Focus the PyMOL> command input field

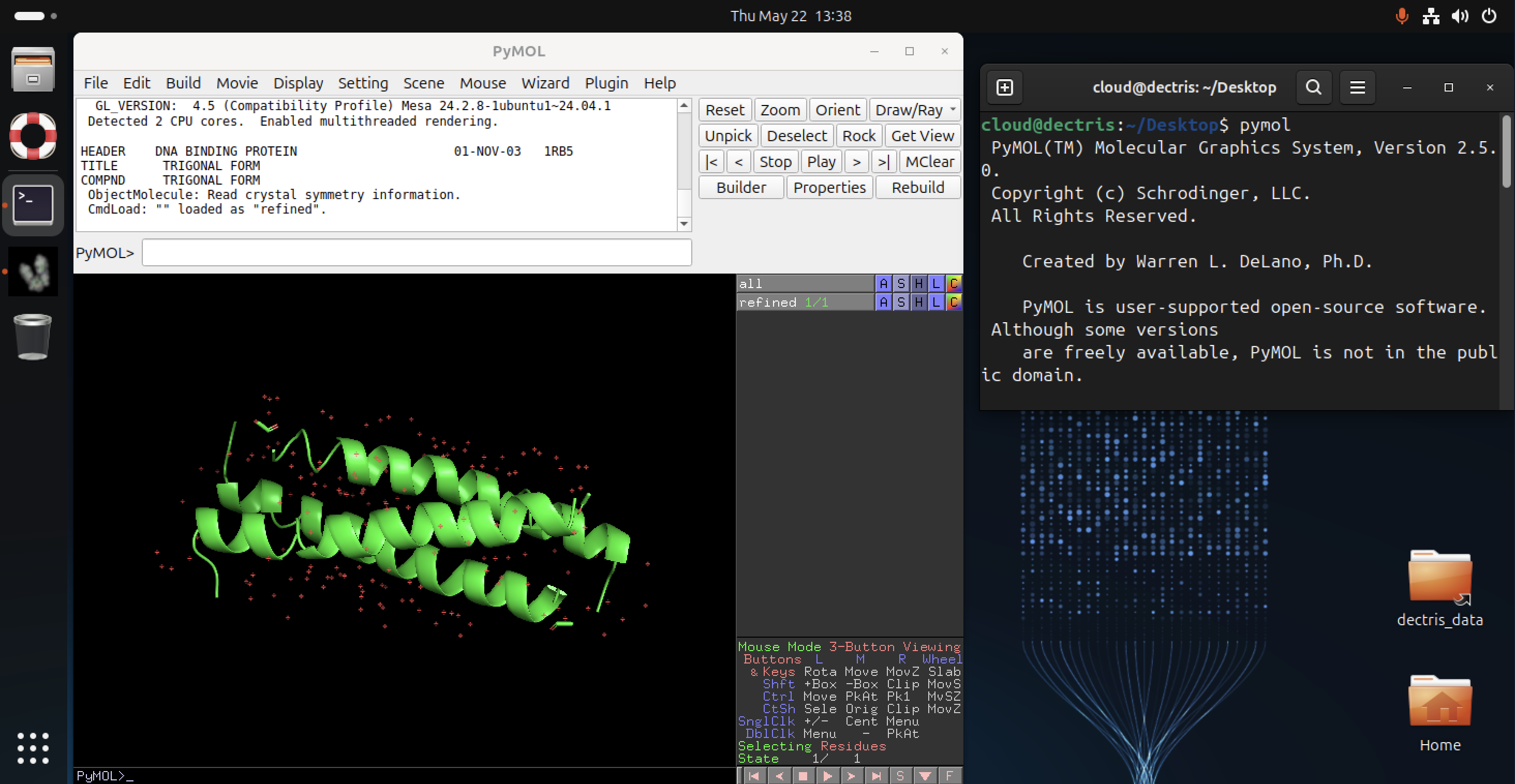click(x=417, y=253)
